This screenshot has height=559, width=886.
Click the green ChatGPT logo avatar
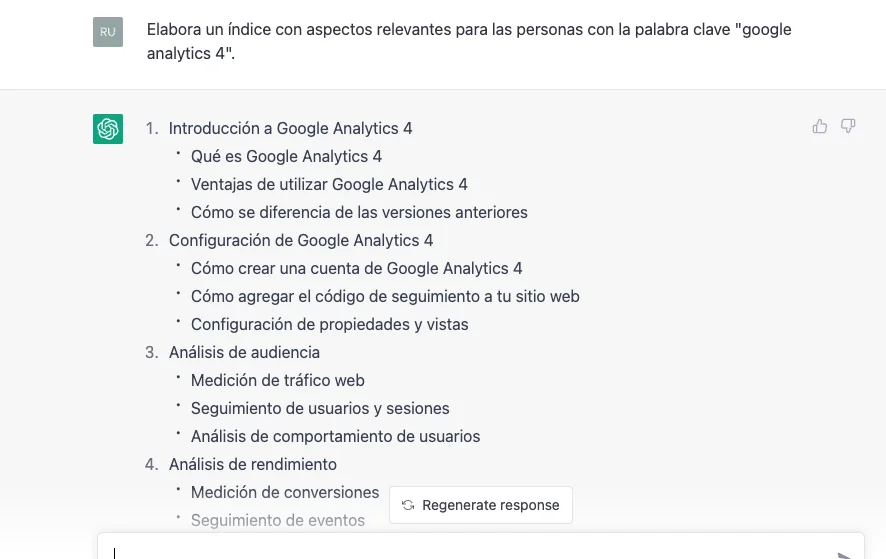coord(108,129)
